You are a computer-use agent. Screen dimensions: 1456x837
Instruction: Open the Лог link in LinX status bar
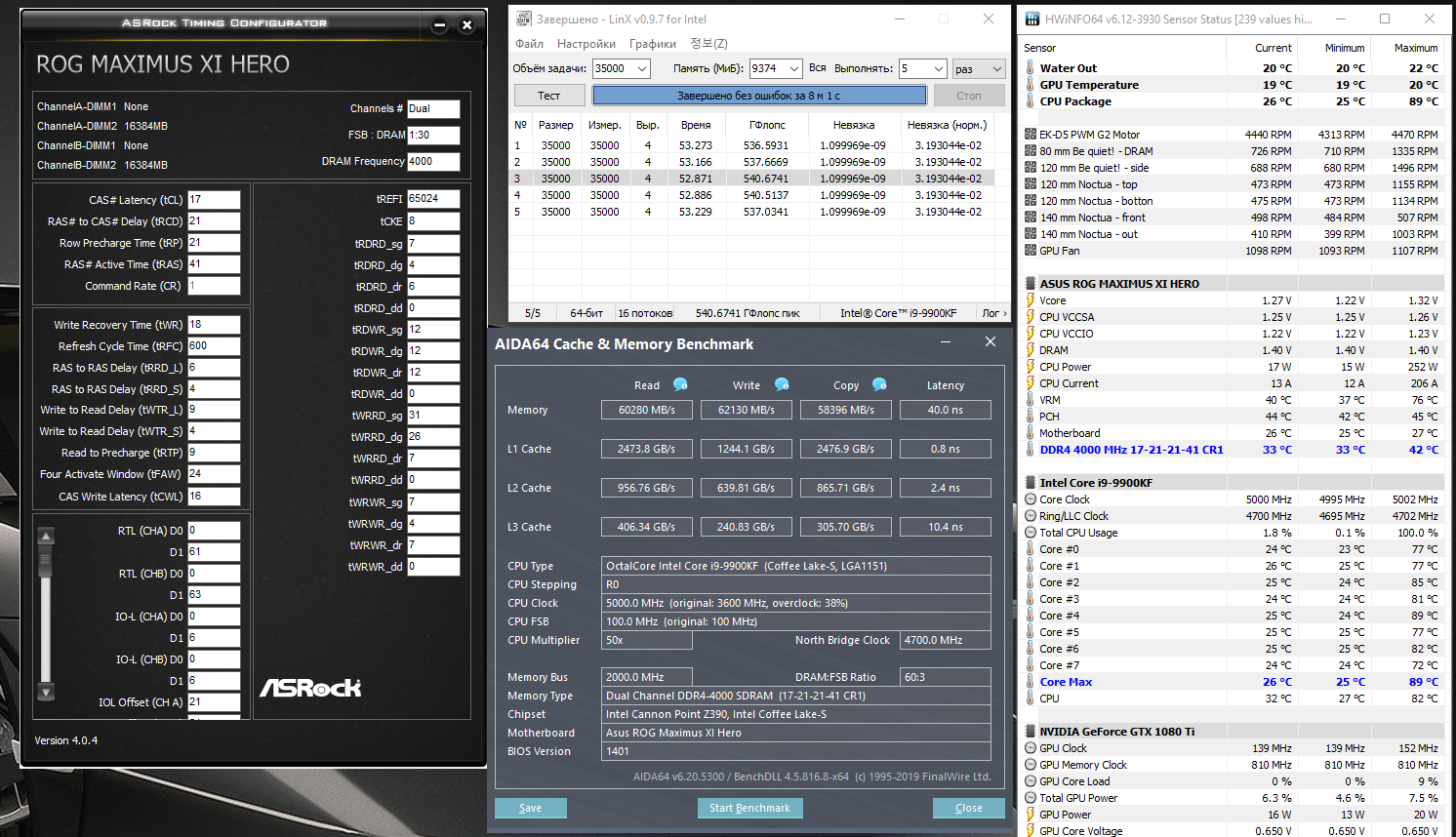tap(994, 313)
